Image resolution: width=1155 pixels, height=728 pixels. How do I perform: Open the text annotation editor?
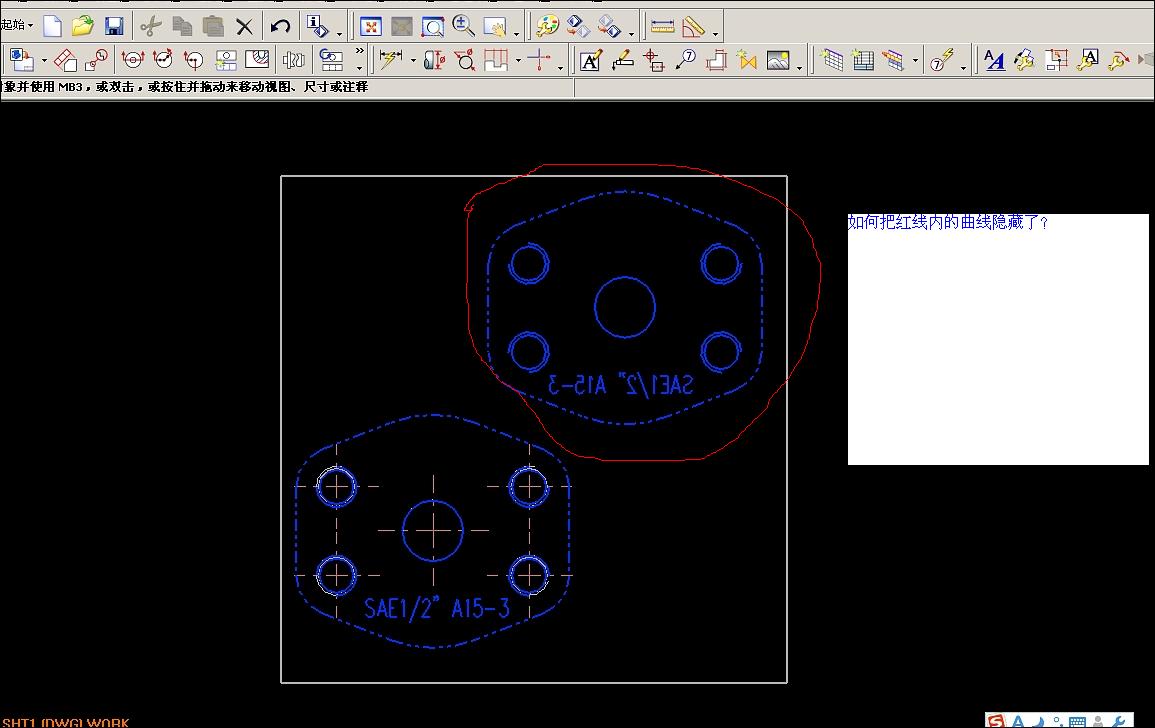click(591, 60)
